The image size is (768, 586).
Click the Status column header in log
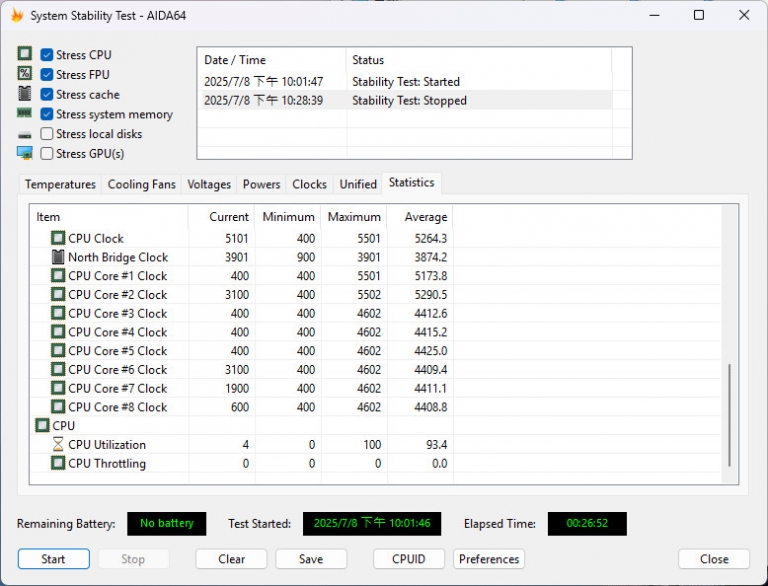(x=479, y=60)
